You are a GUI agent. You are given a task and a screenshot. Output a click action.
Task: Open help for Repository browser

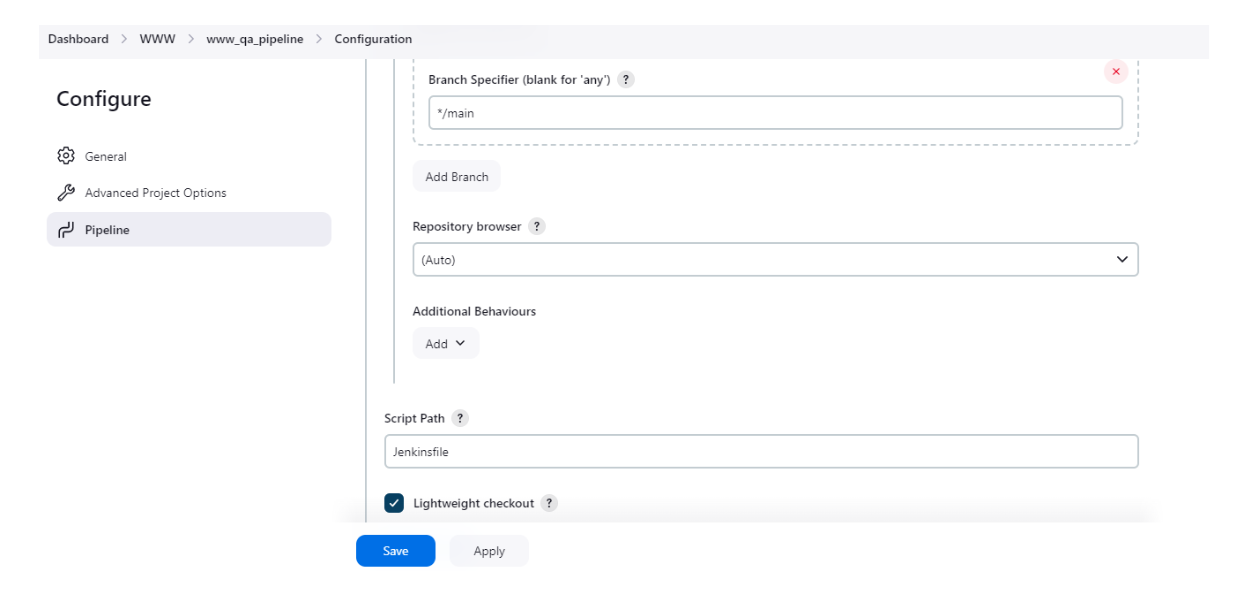point(537,227)
